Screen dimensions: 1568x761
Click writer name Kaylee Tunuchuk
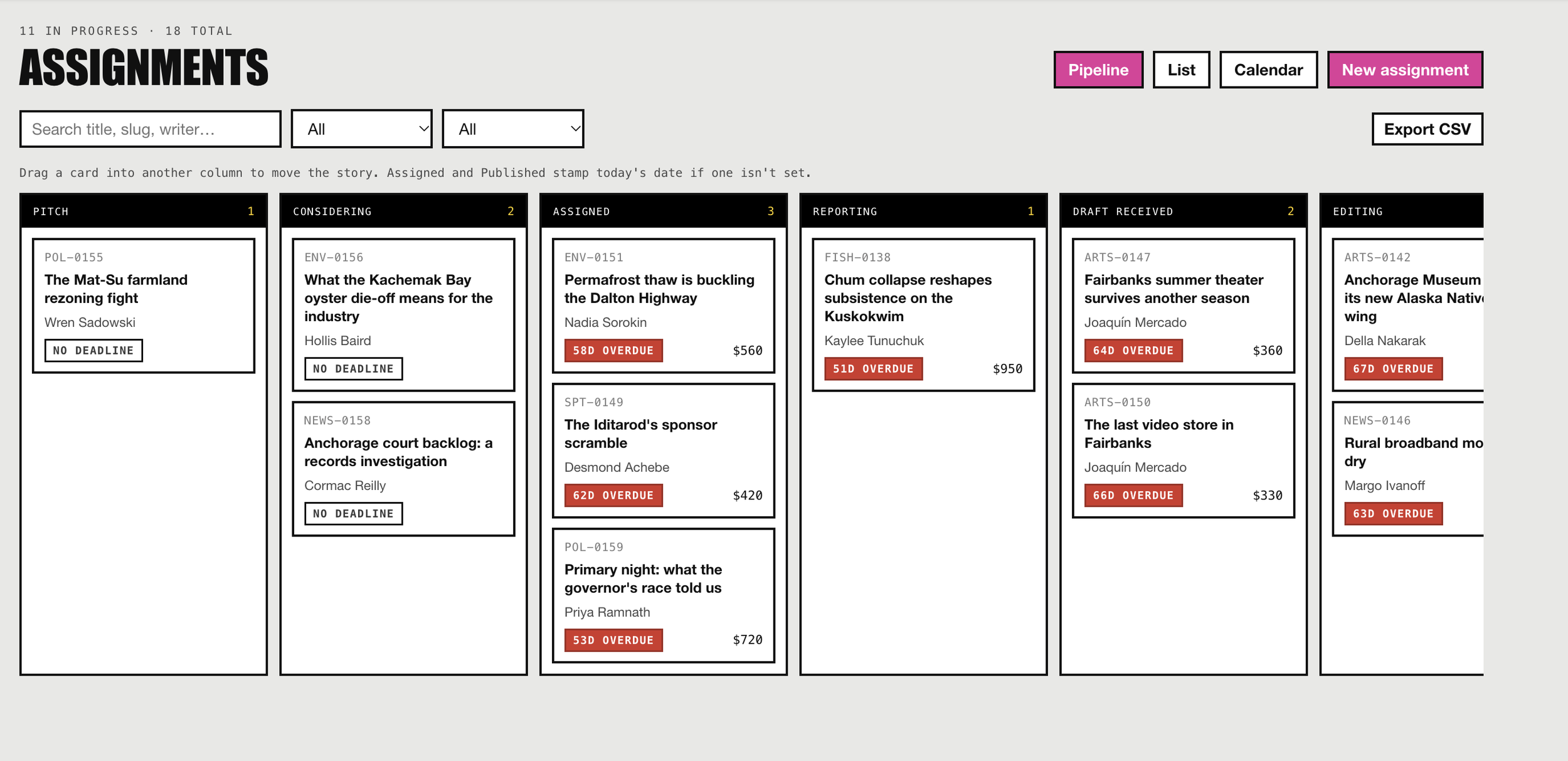click(874, 341)
